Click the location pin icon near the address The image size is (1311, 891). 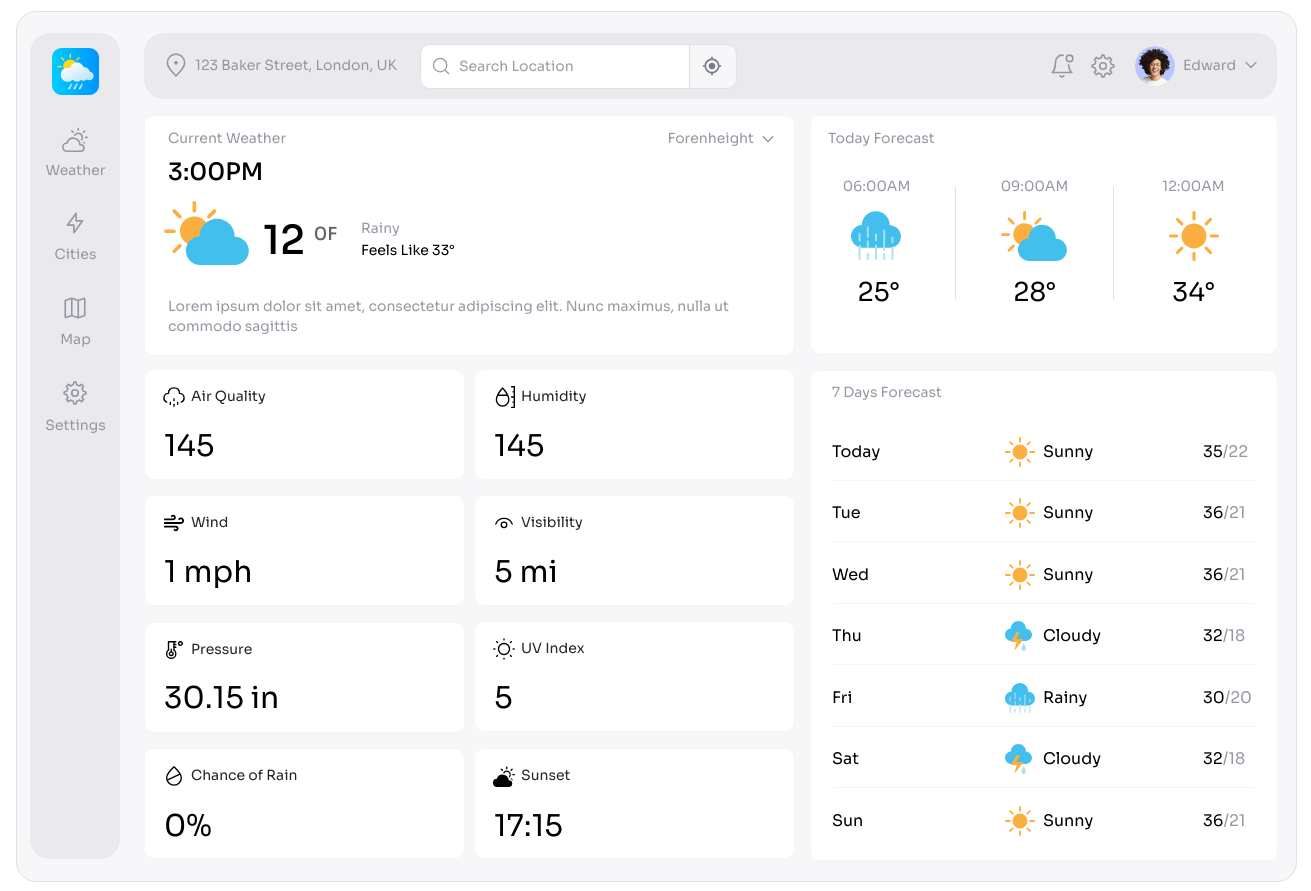(x=176, y=65)
